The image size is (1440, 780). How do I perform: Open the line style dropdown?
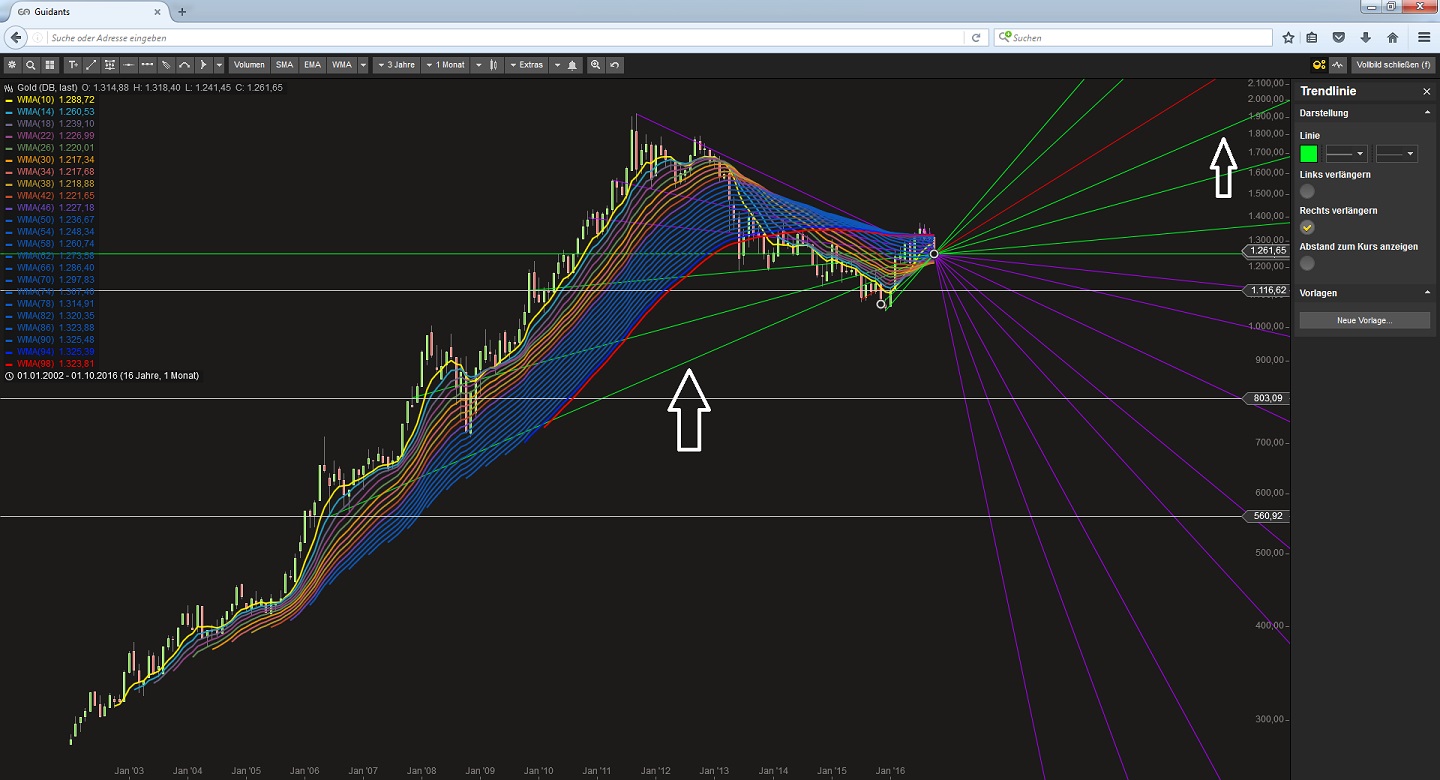click(1346, 154)
